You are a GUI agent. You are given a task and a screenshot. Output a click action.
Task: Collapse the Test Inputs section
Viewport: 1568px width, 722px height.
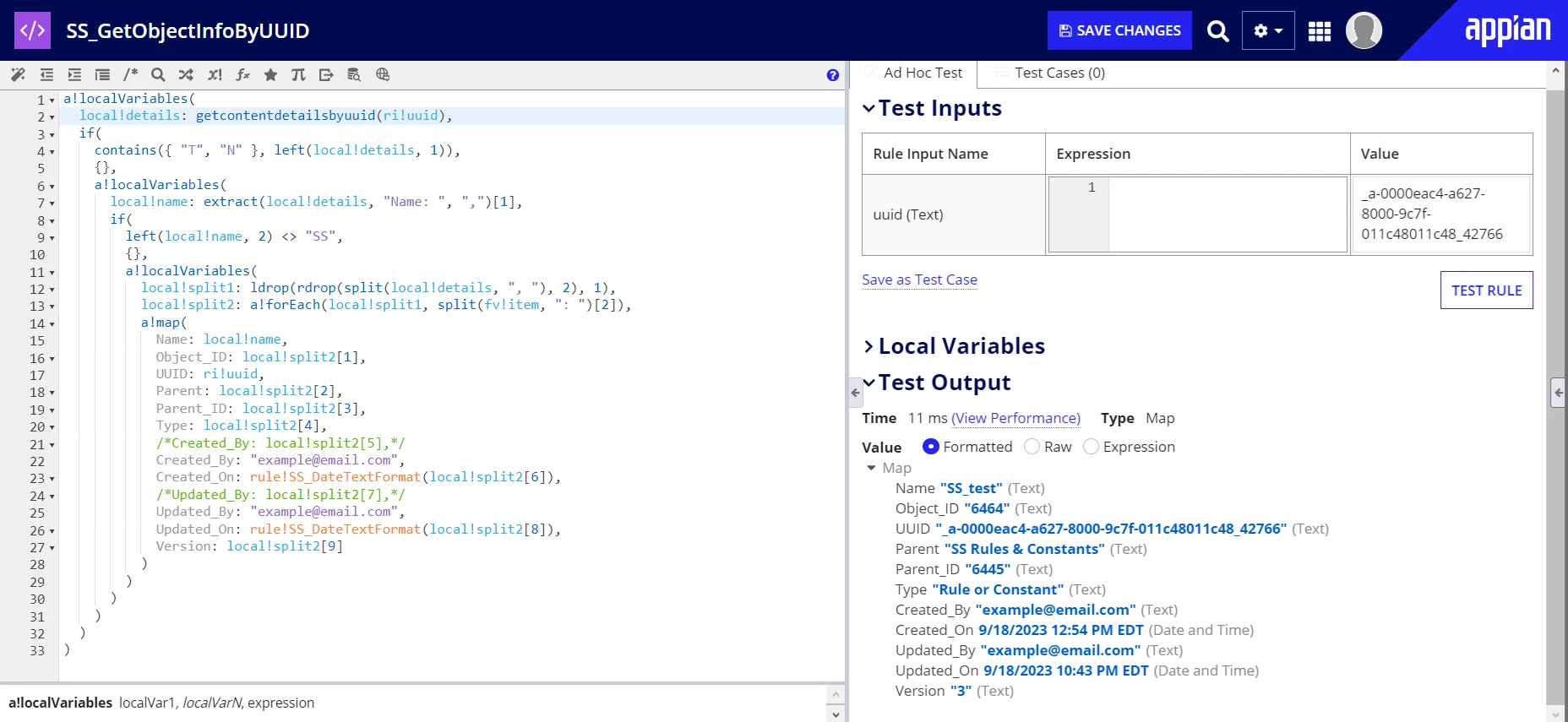tap(868, 109)
